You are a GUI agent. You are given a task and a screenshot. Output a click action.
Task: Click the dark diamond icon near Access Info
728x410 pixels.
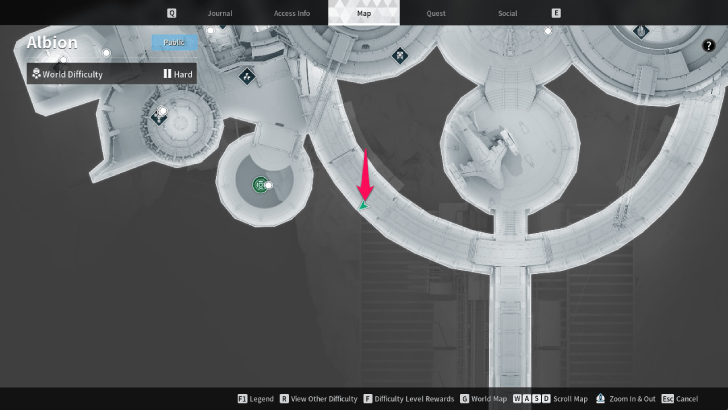click(x=247, y=75)
